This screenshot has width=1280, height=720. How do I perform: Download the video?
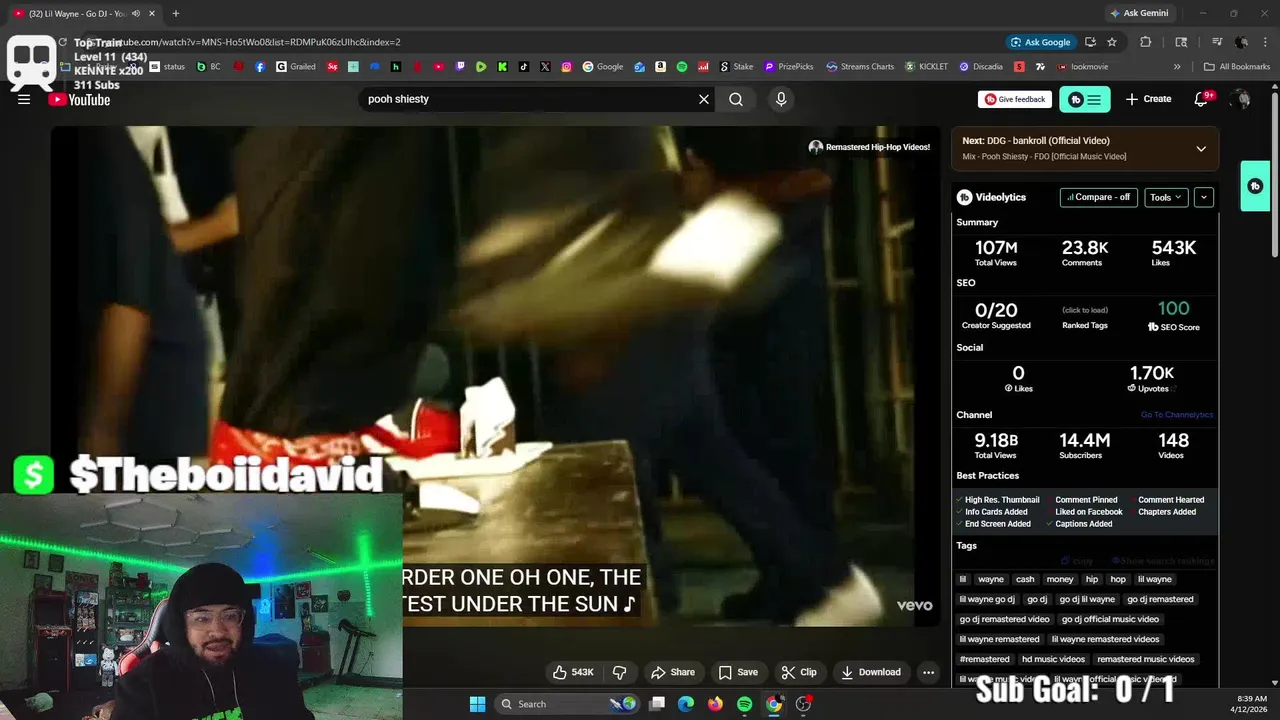coord(871,672)
